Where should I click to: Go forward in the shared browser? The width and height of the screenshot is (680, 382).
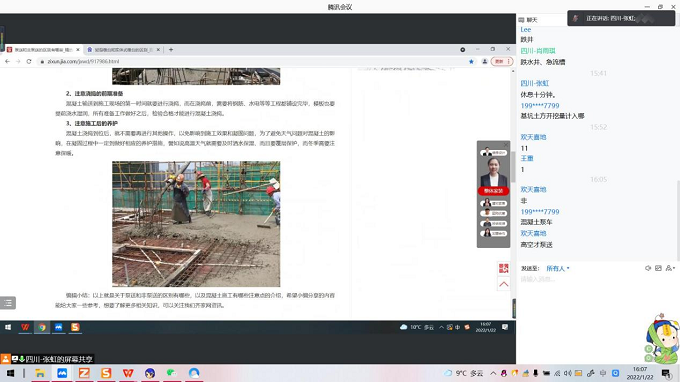(x=18, y=62)
